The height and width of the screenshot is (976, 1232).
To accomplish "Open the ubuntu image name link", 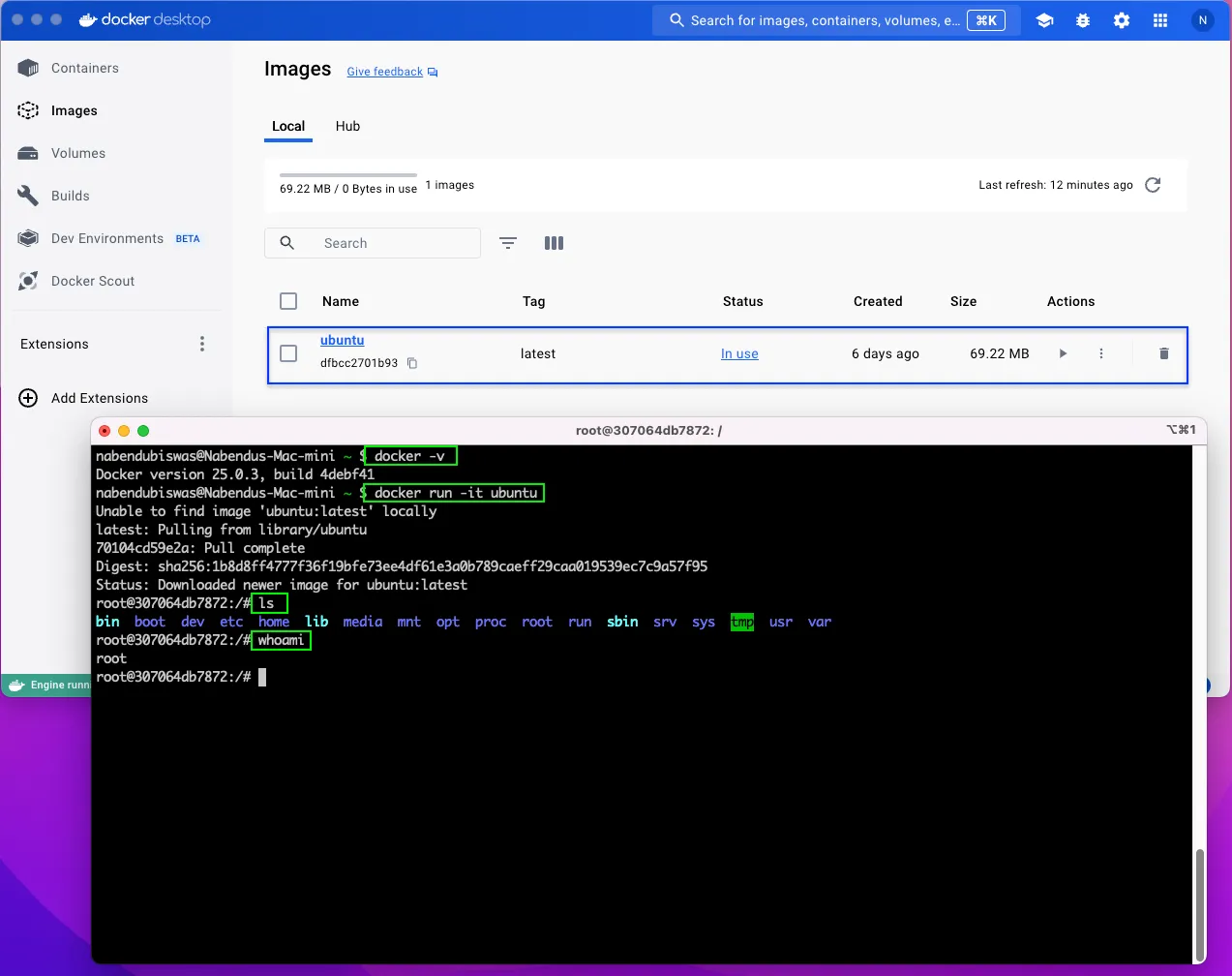I will [x=343, y=340].
